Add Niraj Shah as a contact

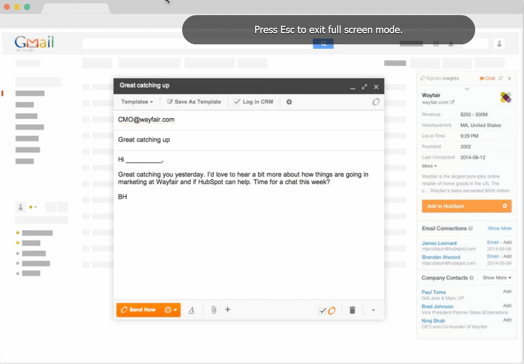[x=507, y=320]
